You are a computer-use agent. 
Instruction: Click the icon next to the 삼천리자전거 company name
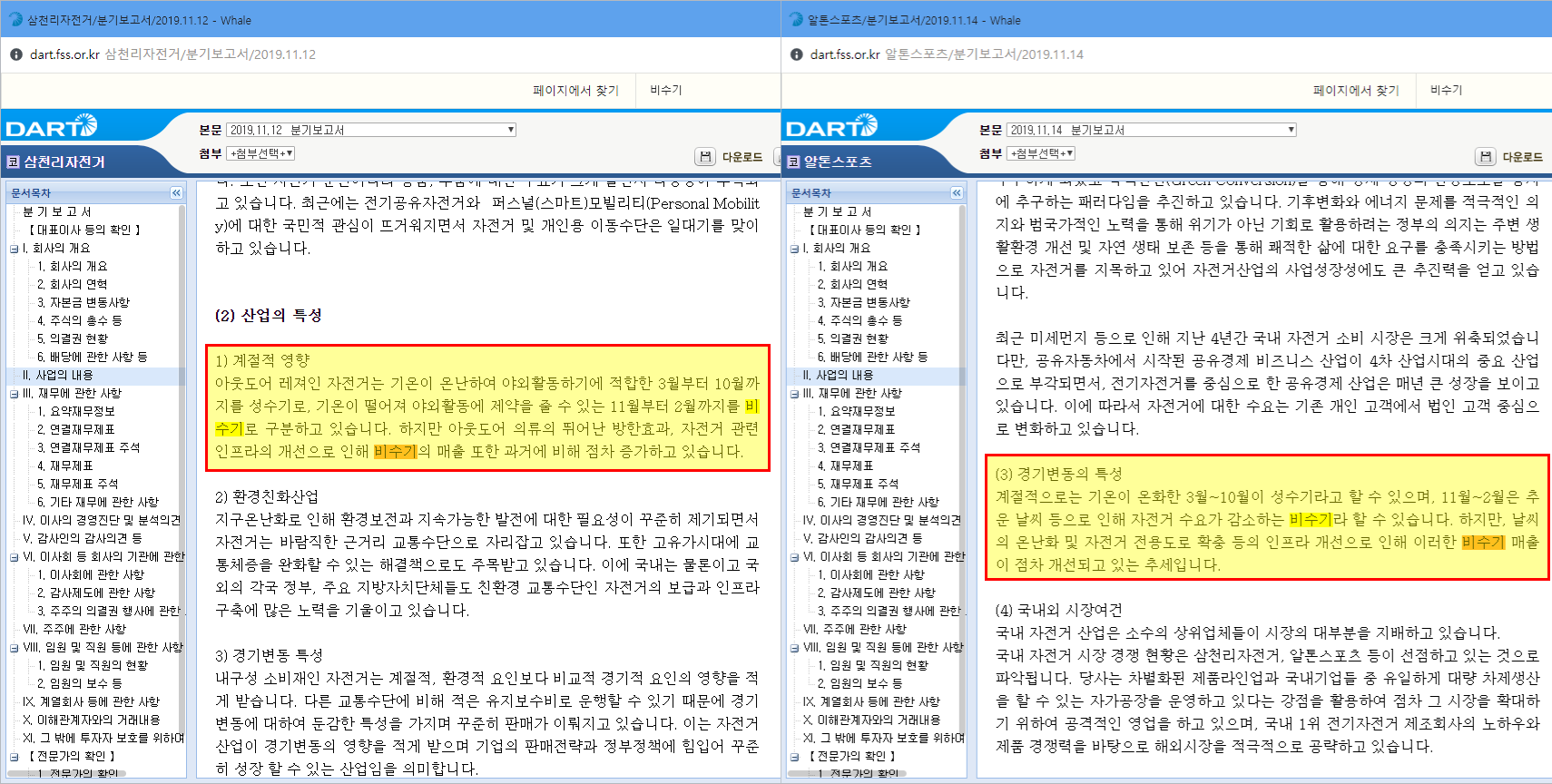[x=13, y=162]
